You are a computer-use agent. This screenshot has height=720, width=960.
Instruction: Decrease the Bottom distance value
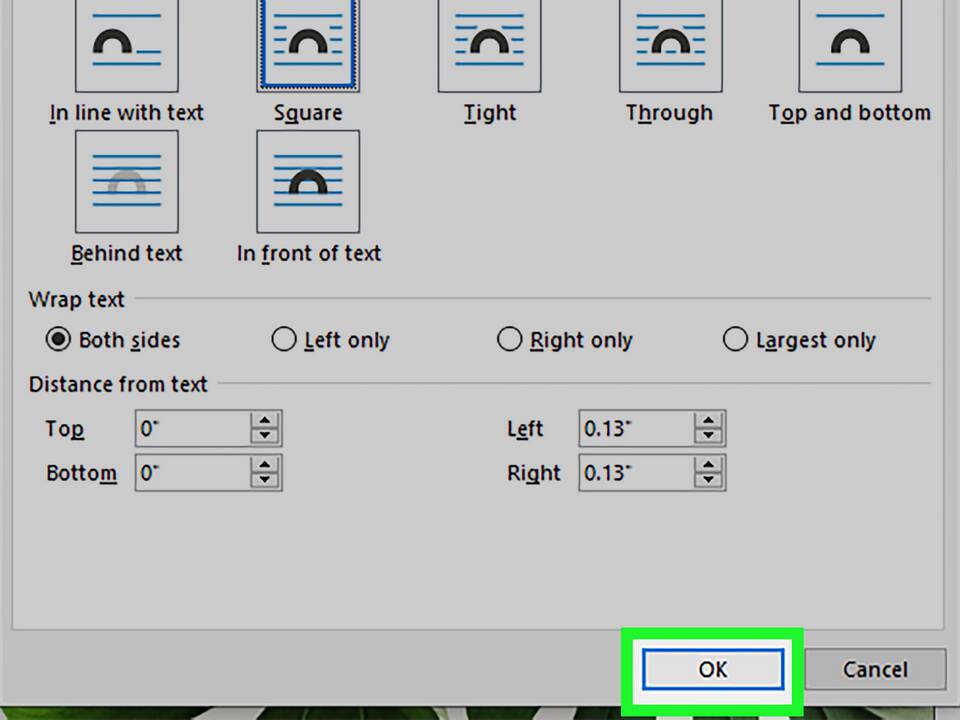264,479
